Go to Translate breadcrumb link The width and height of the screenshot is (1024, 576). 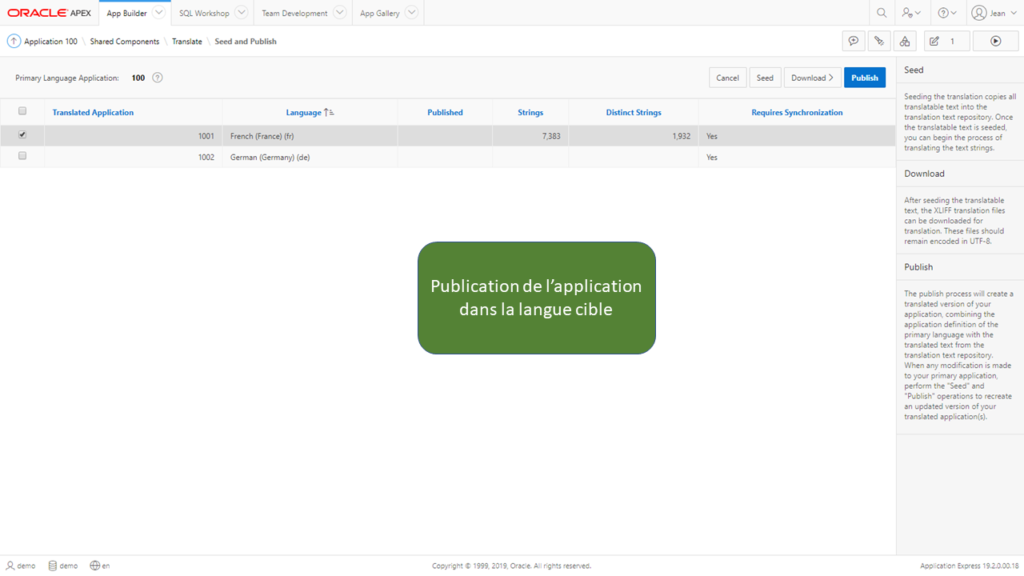click(187, 41)
